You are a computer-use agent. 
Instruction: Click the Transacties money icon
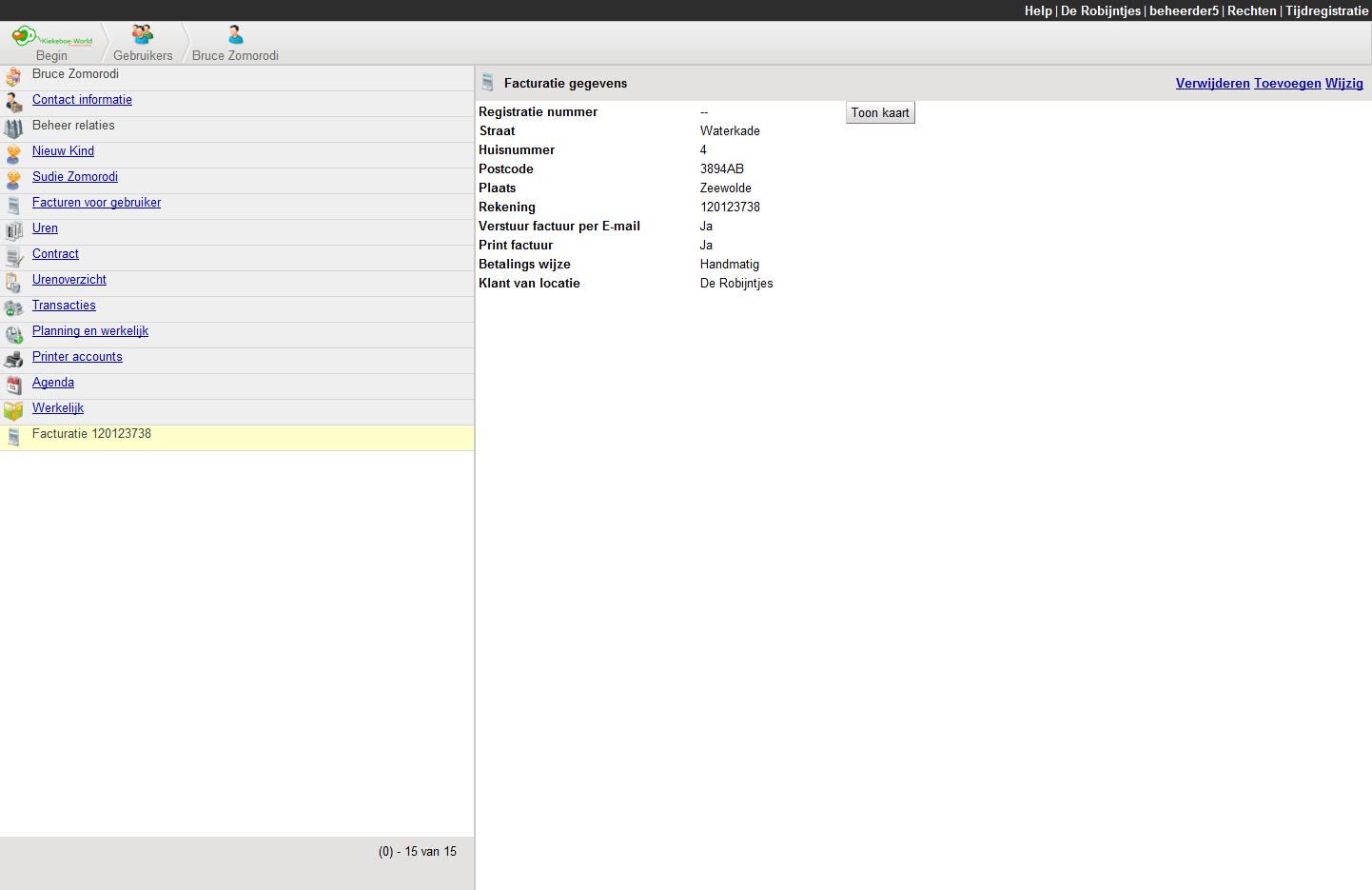point(13,308)
